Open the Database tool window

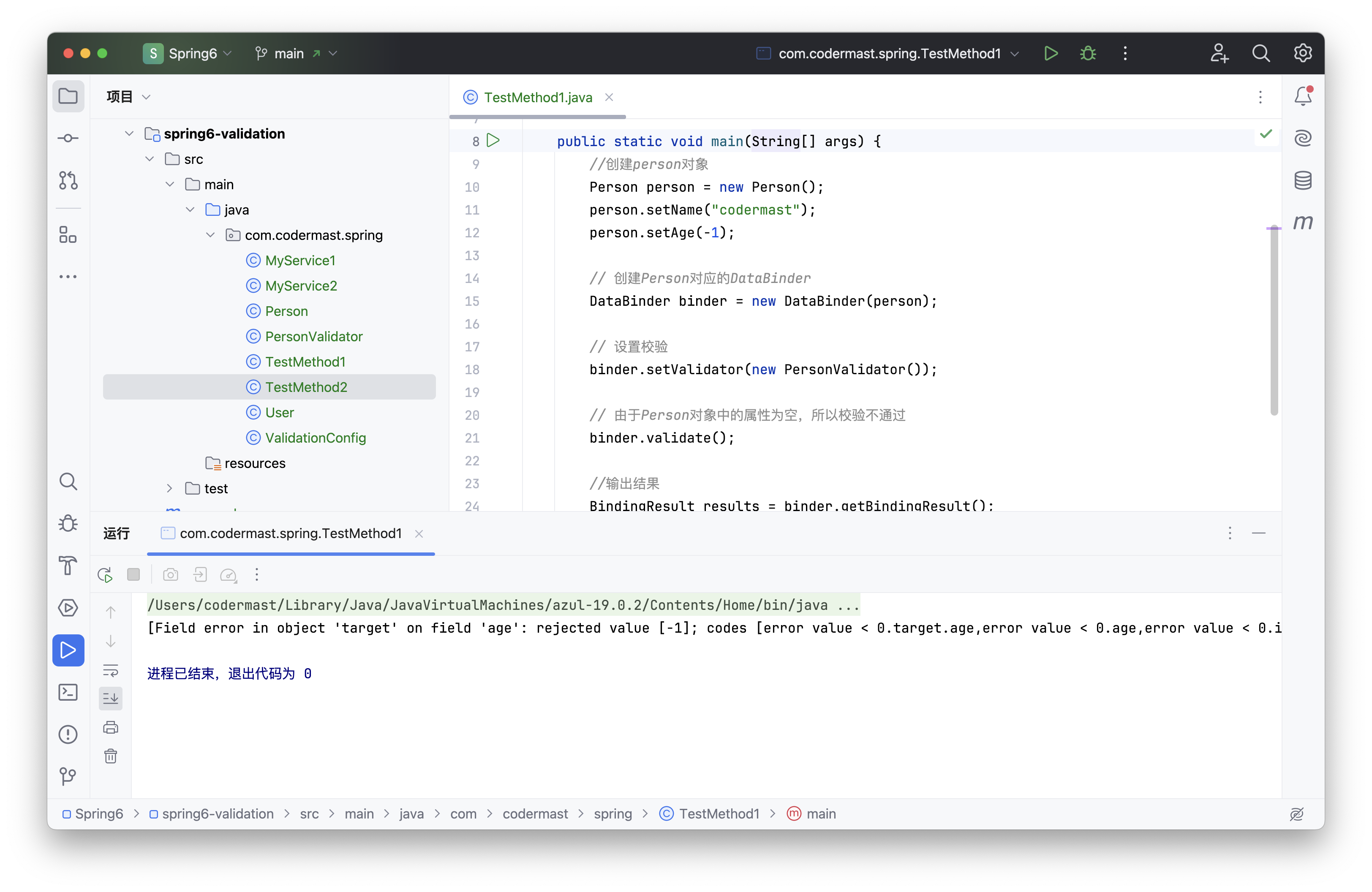pyautogui.click(x=1303, y=180)
